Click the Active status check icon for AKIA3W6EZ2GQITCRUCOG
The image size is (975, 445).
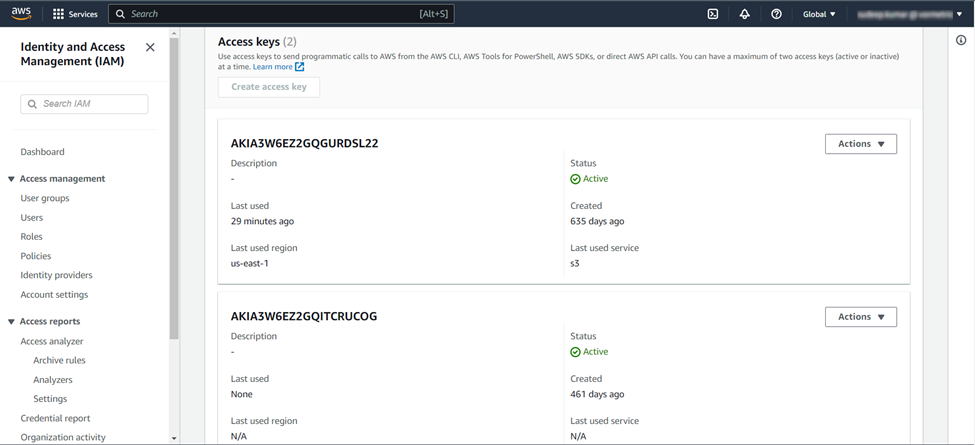[575, 352]
